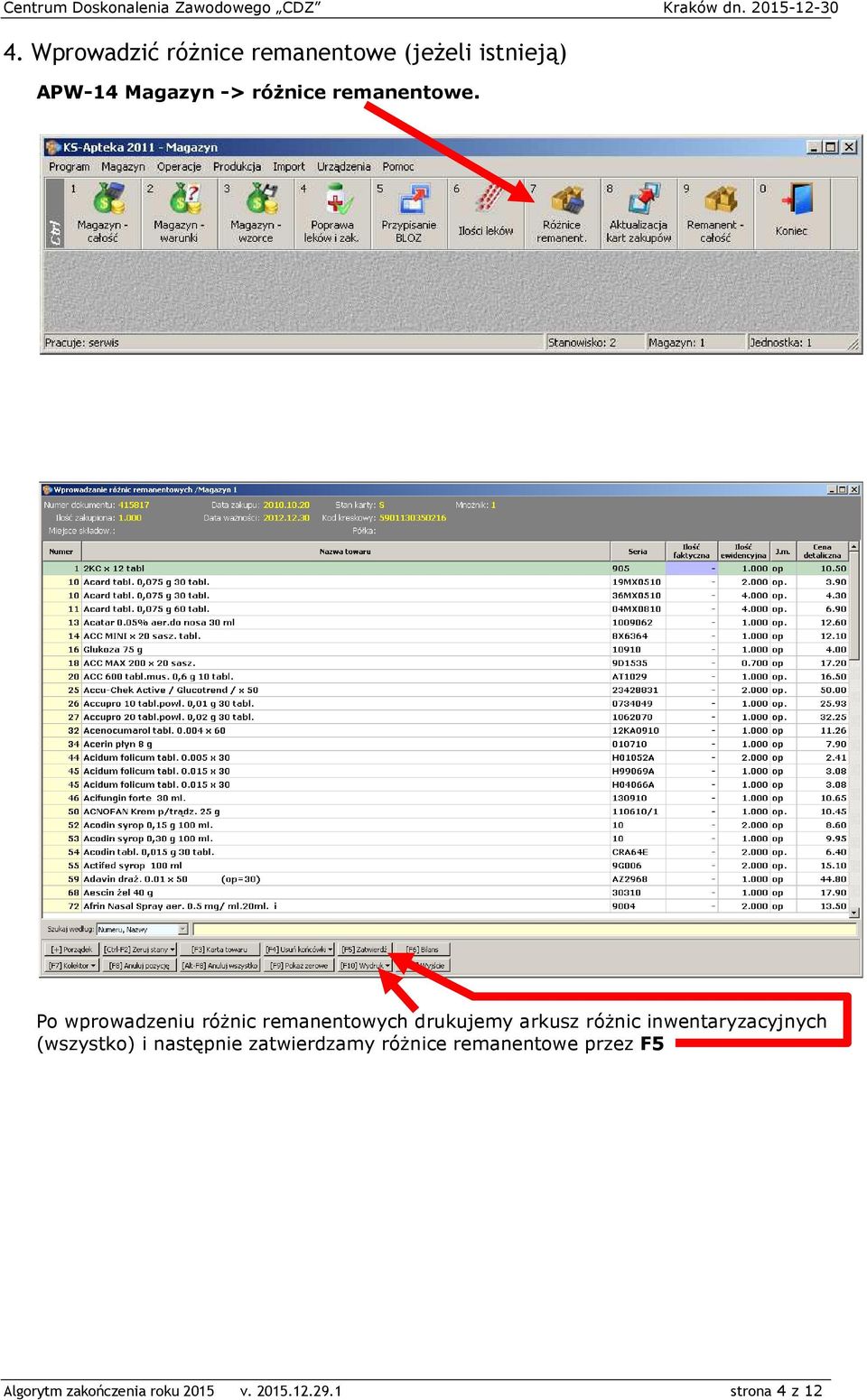Sort by Seria column header
The height and width of the screenshot is (1400, 867).
[638, 552]
